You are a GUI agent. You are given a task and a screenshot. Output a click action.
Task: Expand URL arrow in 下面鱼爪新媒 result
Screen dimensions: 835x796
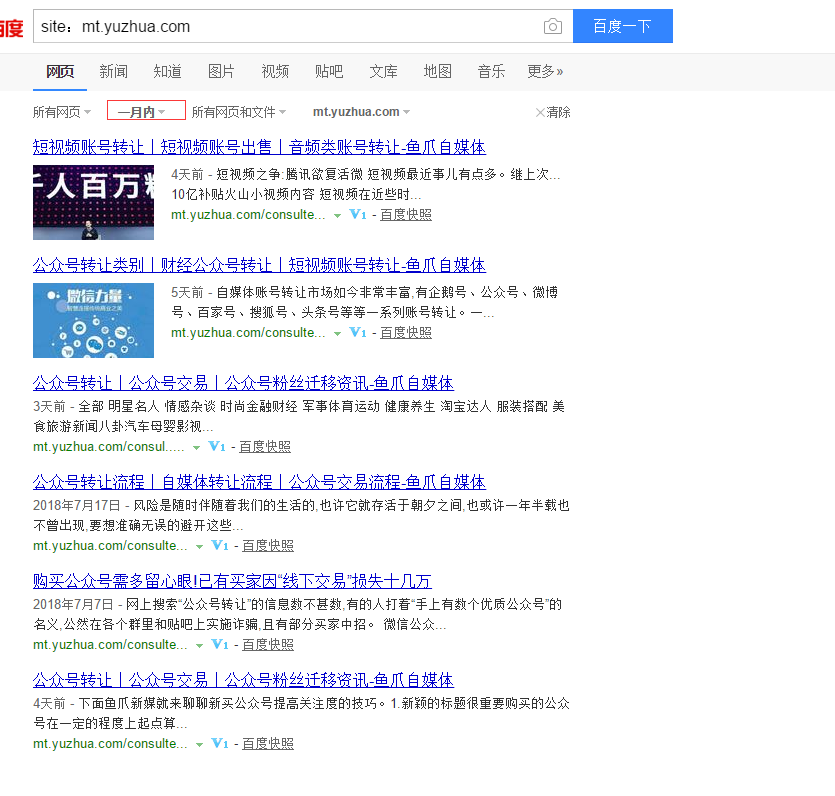tap(199, 744)
